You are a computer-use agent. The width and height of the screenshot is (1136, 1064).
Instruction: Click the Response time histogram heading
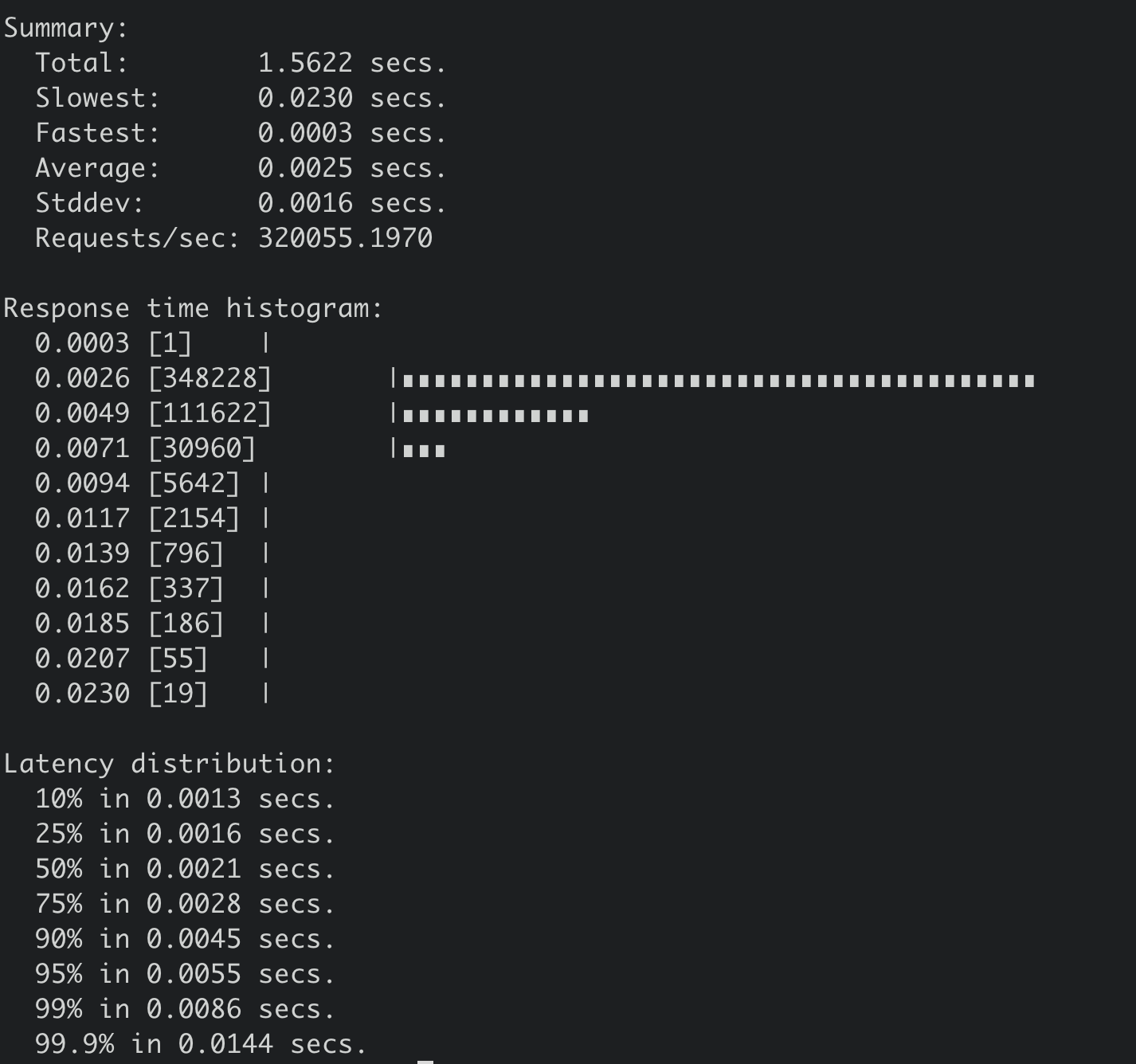click(x=194, y=308)
